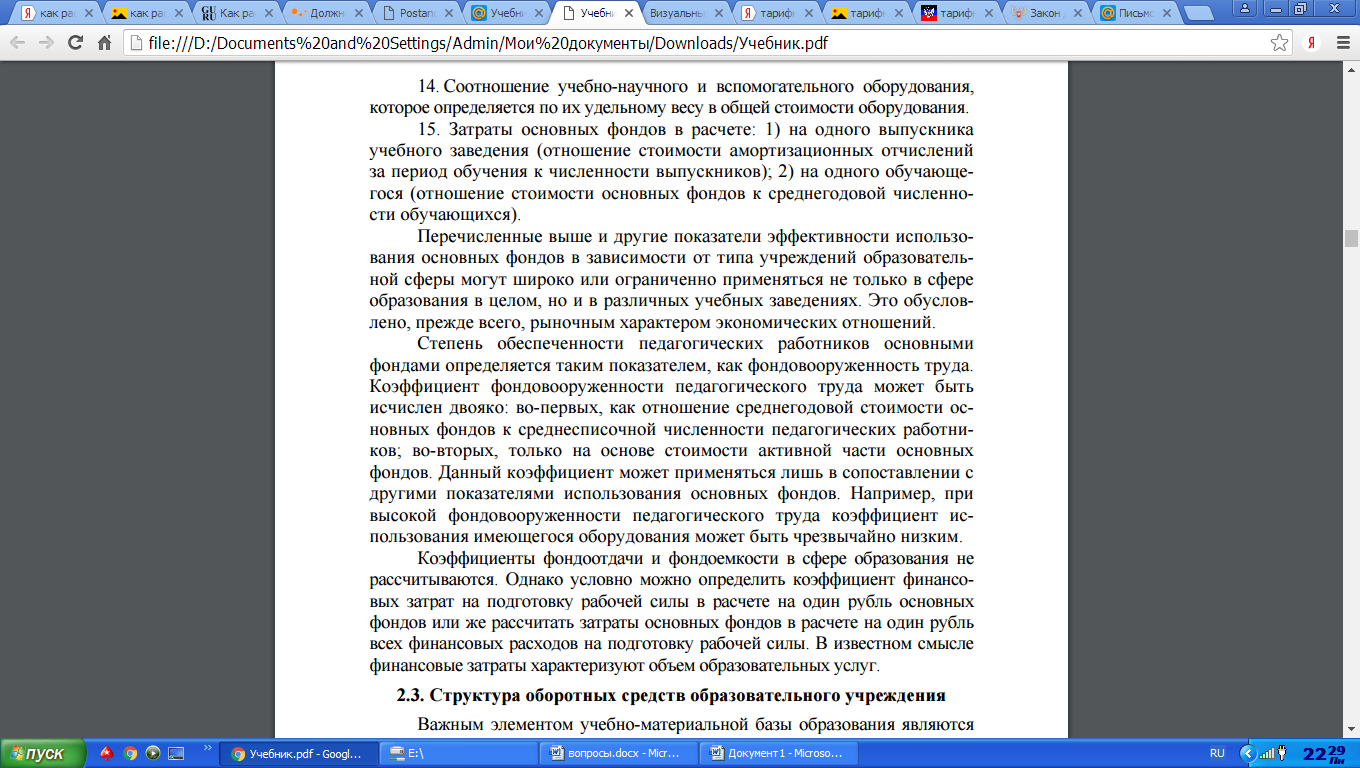Image resolution: width=1360 pixels, height=768 pixels.
Task: Reload the Учебник.pdf page
Action: click(75, 44)
